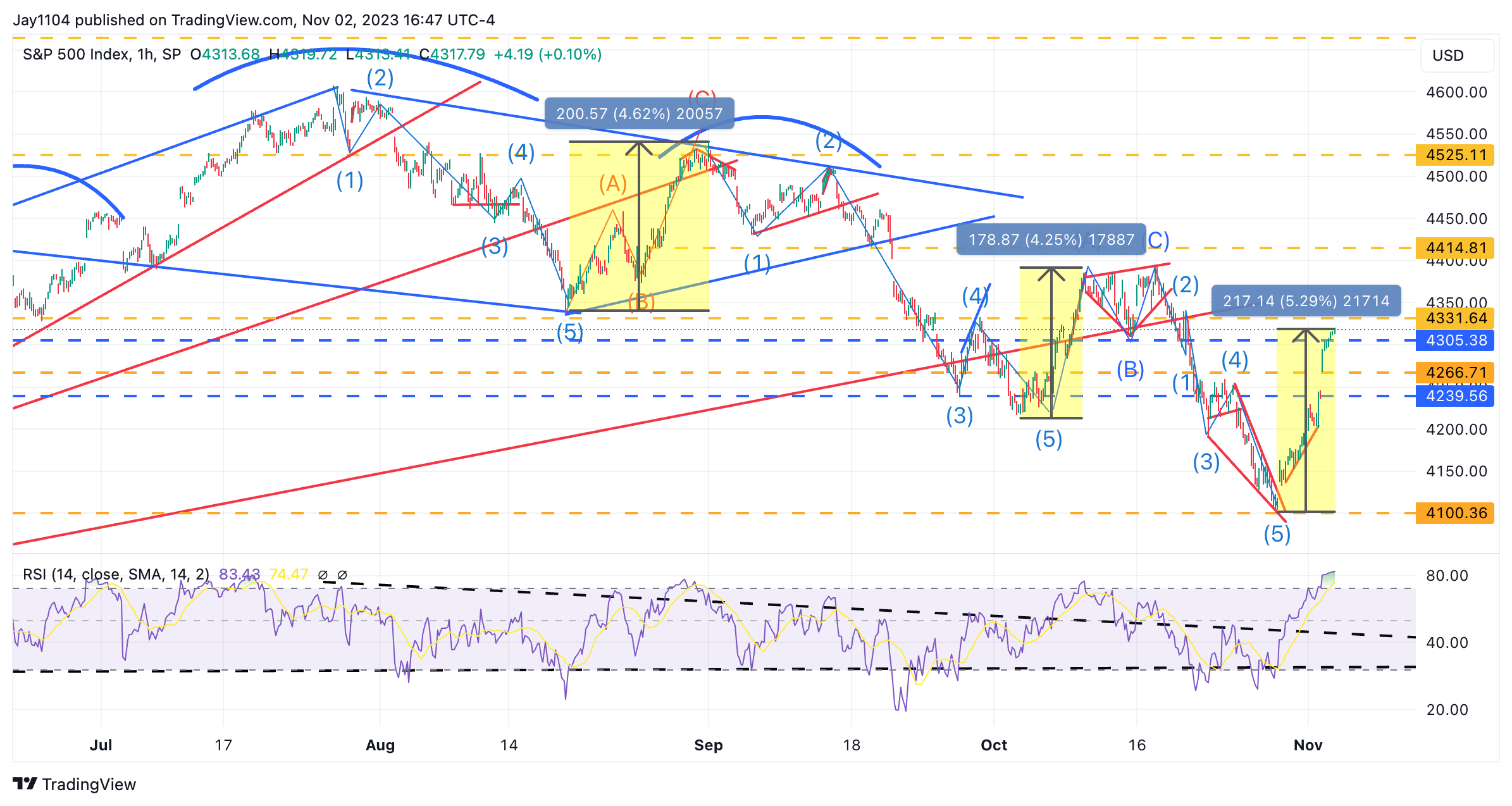This screenshot has width=1512, height=806.
Task: Click the Sep date label on time axis
Action: 709,745
